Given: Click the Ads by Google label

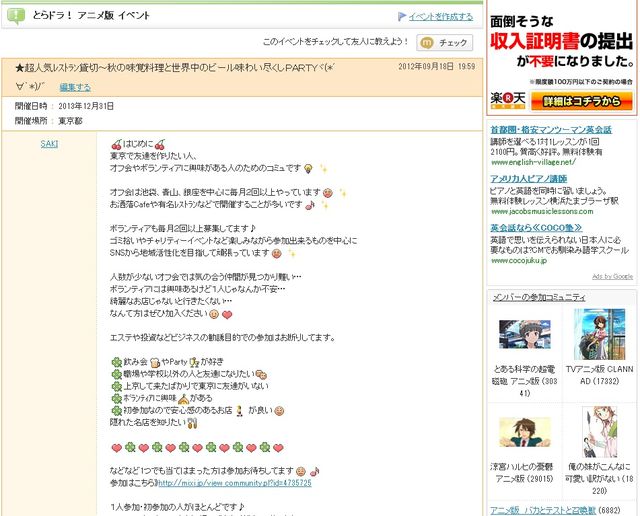Looking at the screenshot, I should click(612, 277).
